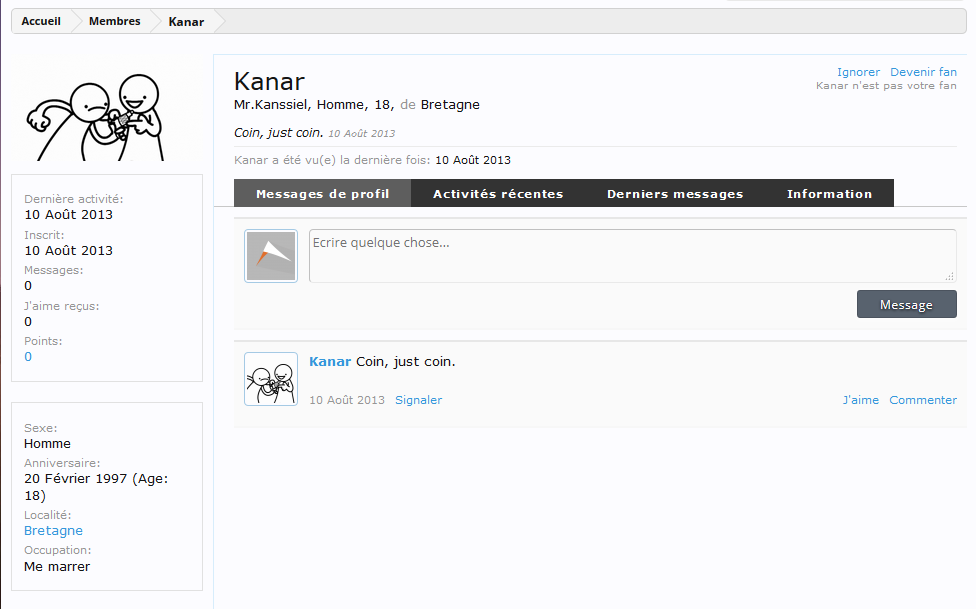Click the Ecrire quelque chose text field
The image size is (976, 609).
632,256
